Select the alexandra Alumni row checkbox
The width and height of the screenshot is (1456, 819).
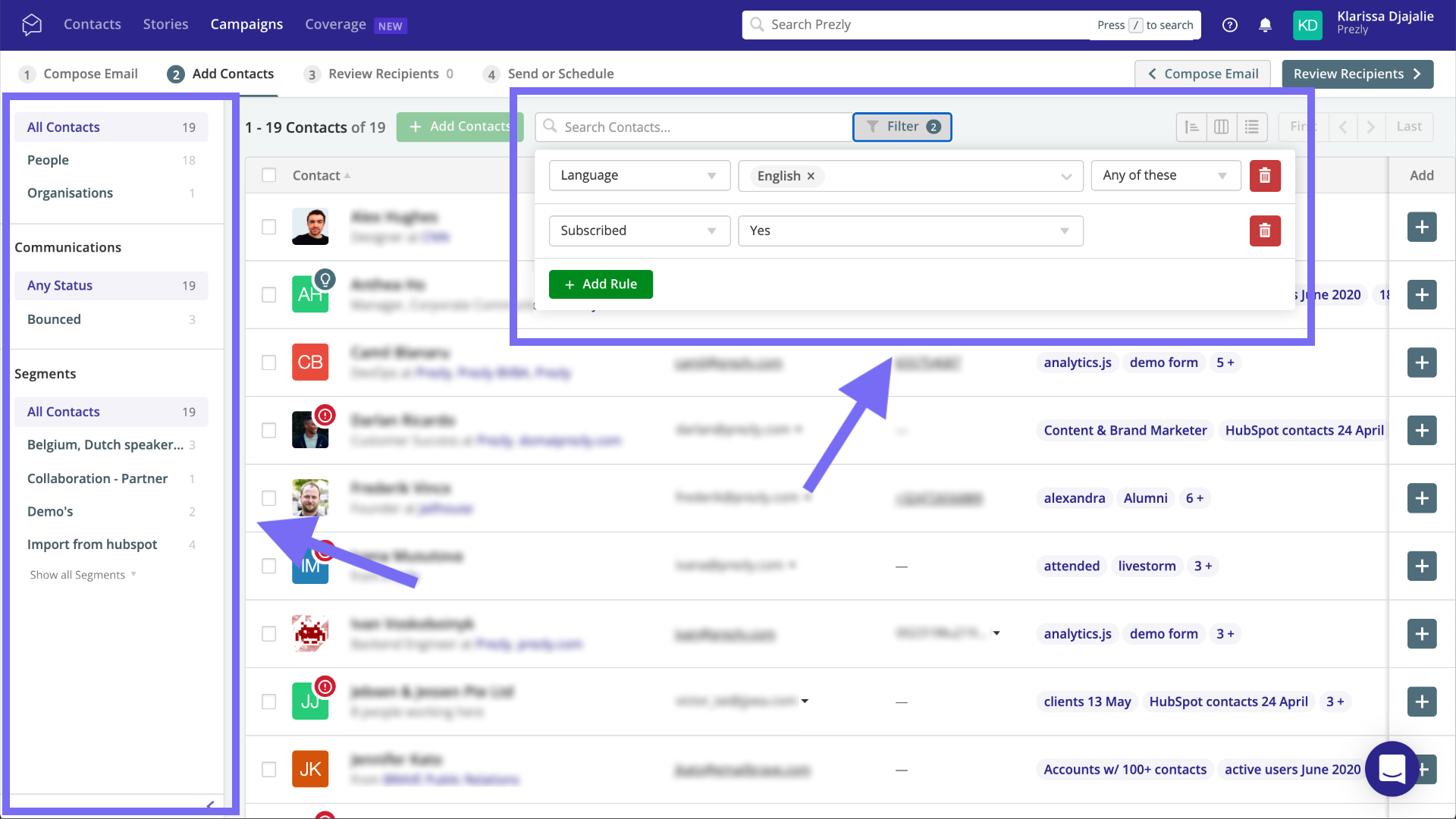coord(268,498)
